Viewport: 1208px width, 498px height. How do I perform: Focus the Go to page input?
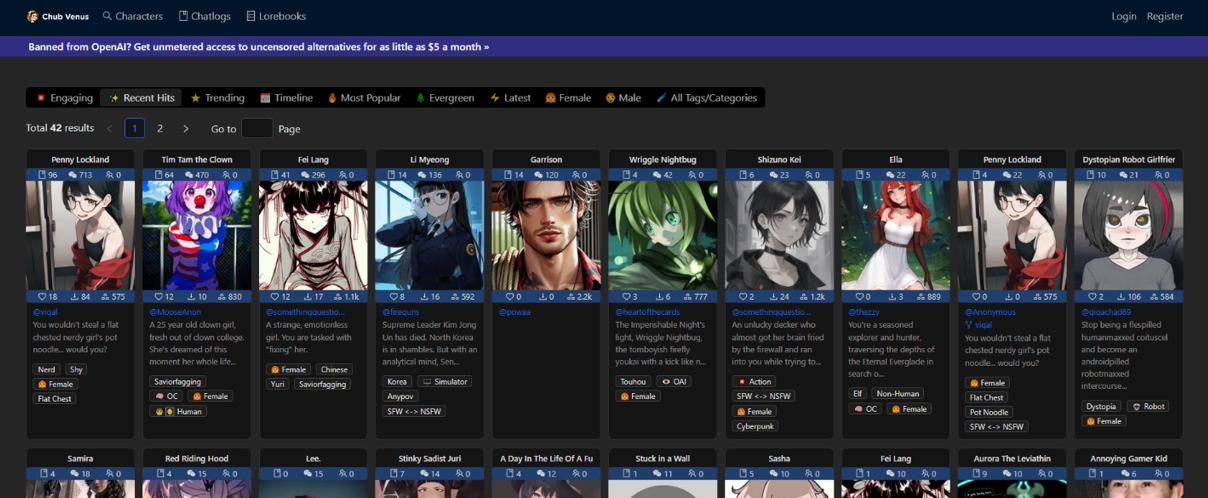pyautogui.click(x=257, y=128)
